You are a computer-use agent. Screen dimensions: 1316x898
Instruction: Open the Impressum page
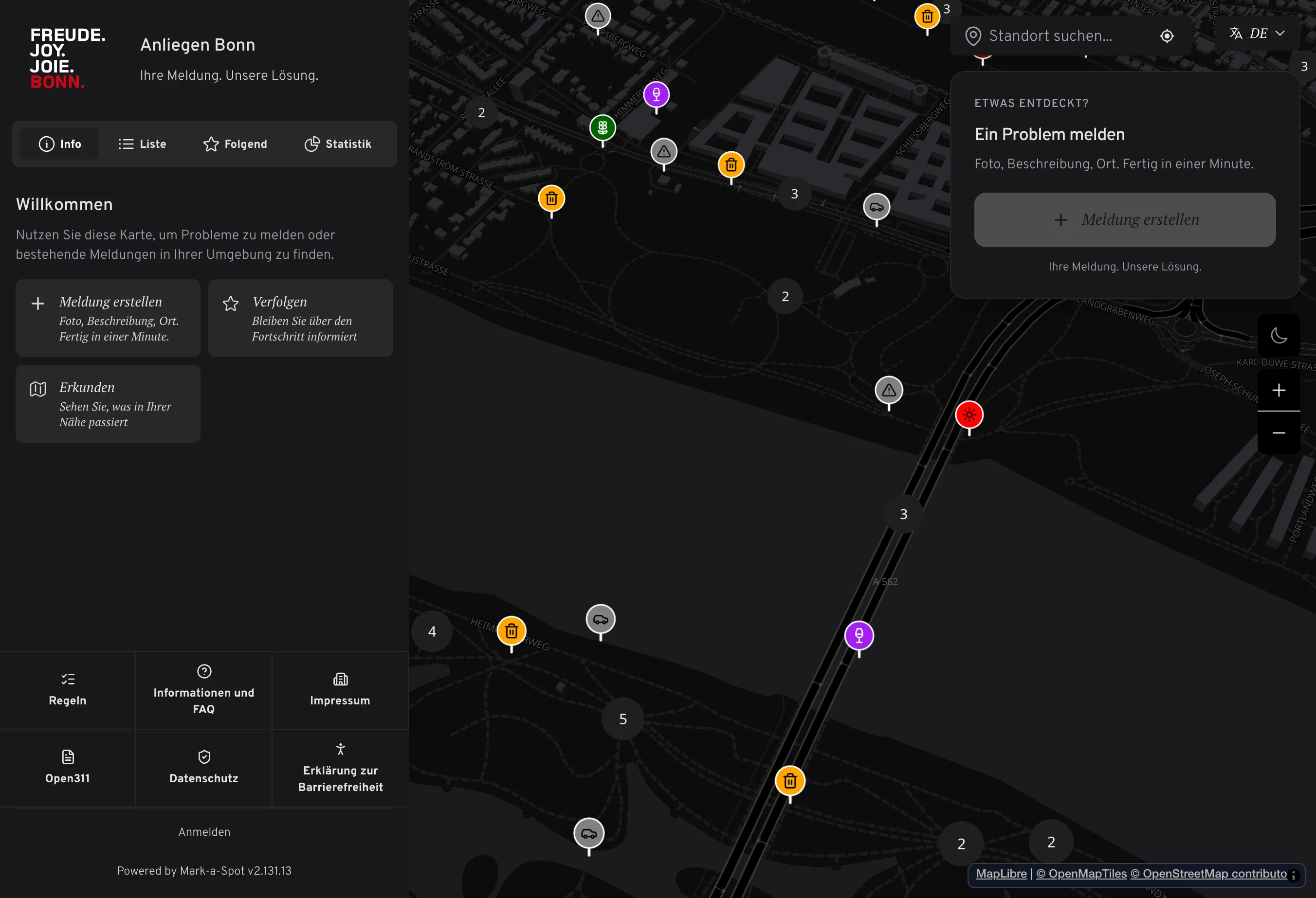point(340,690)
